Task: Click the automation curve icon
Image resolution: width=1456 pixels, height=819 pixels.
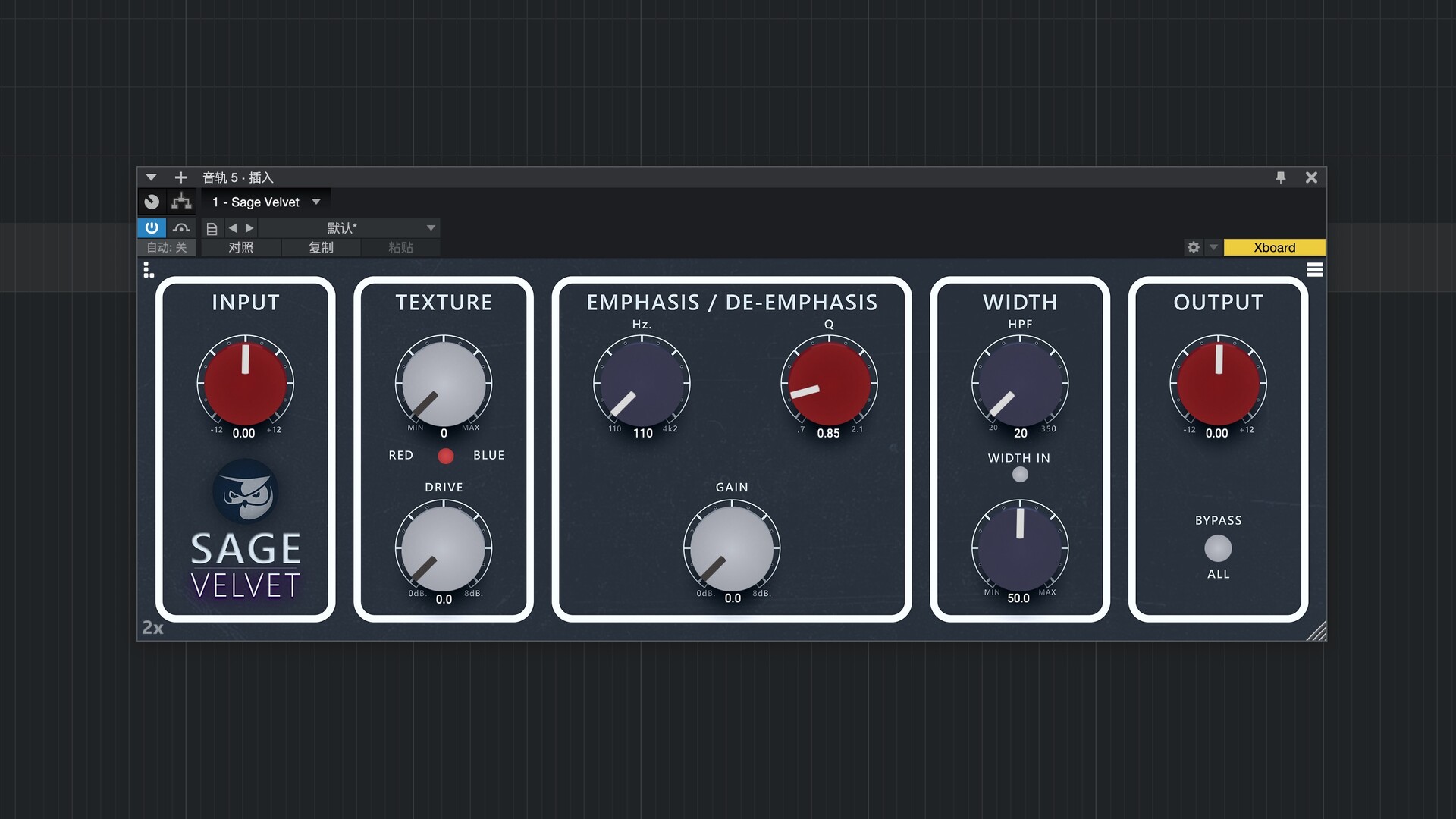Action: click(x=181, y=227)
